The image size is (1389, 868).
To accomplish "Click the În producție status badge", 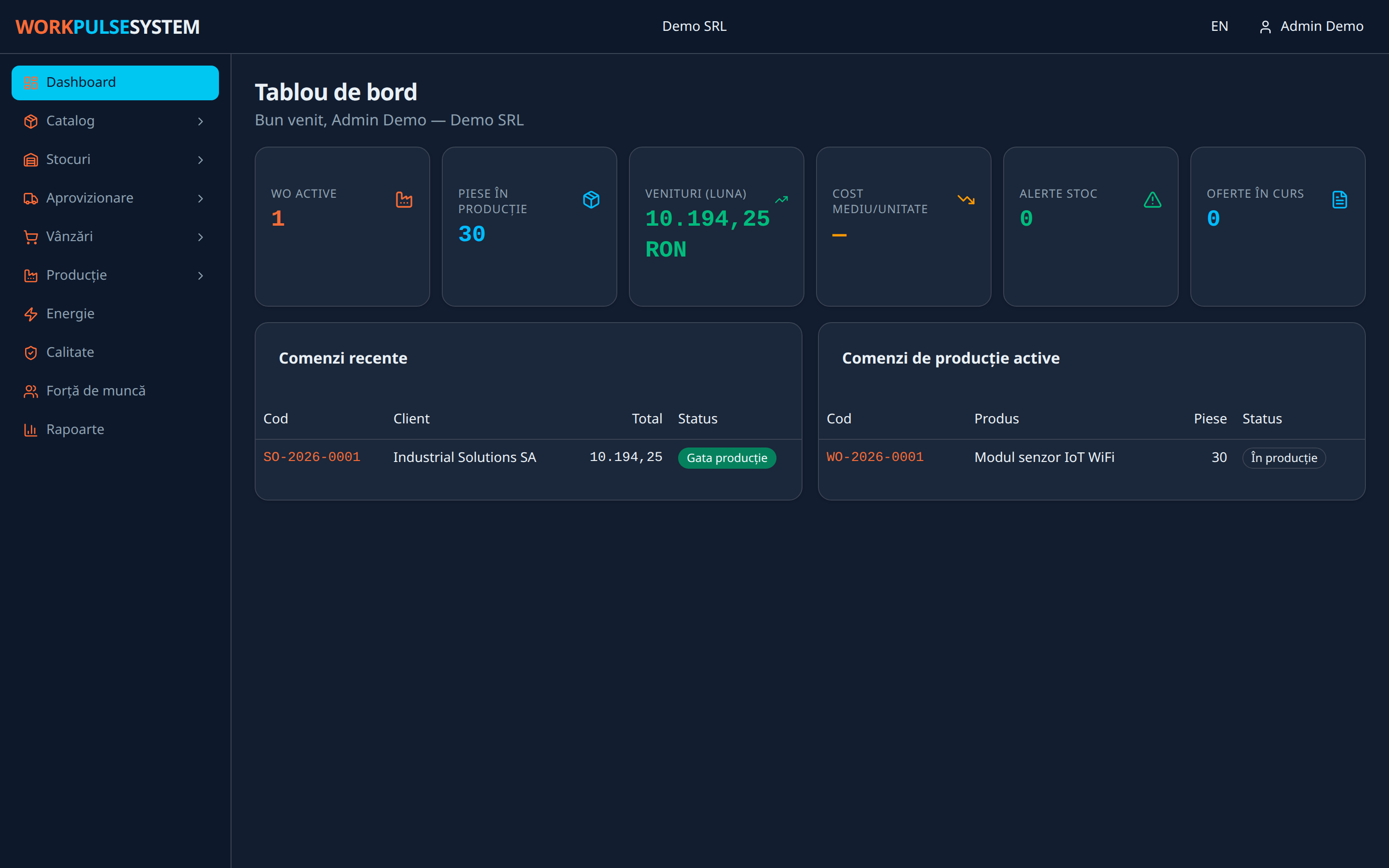I will coord(1284,458).
